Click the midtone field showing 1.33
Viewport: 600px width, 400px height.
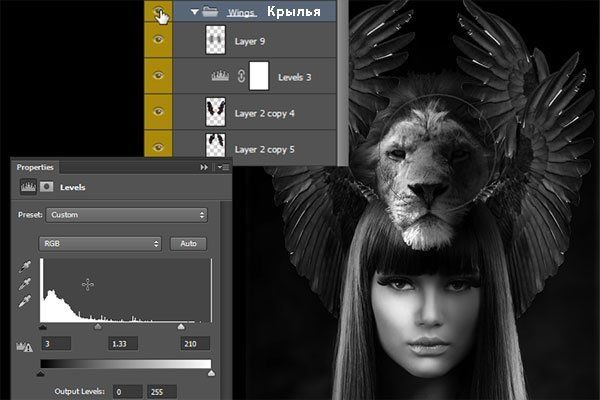123,344
